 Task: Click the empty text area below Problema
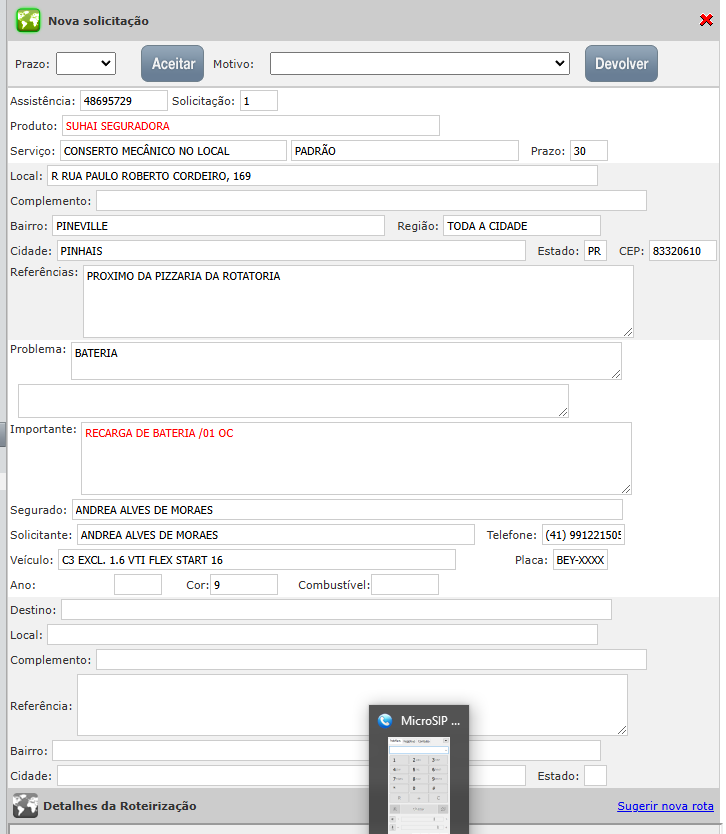pyautogui.click(x=294, y=401)
